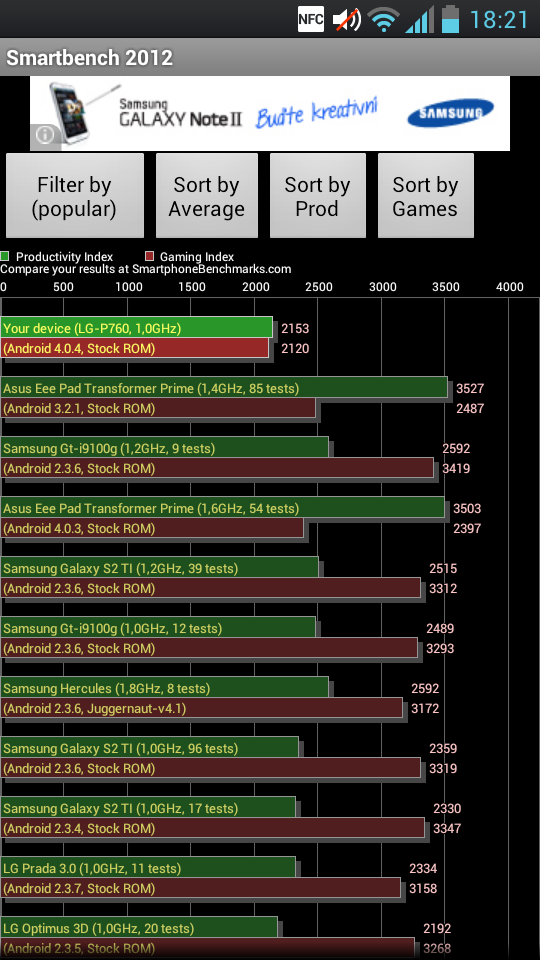540x960 pixels.
Task: Select the Android 2.3.7 Stock ROM bar
Action: point(200,888)
